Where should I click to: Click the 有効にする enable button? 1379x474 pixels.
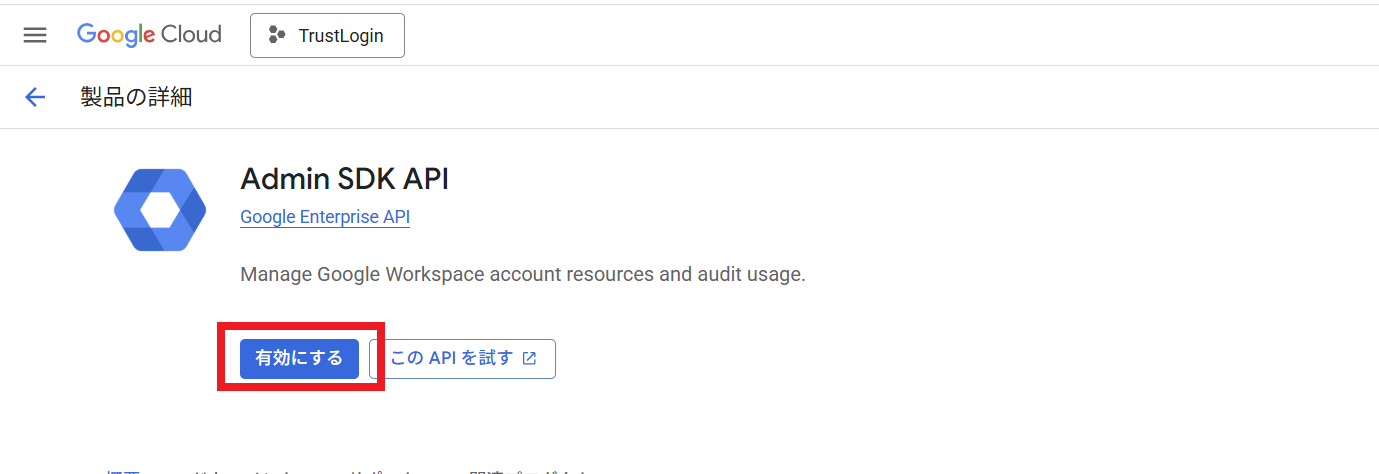(299, 358)
